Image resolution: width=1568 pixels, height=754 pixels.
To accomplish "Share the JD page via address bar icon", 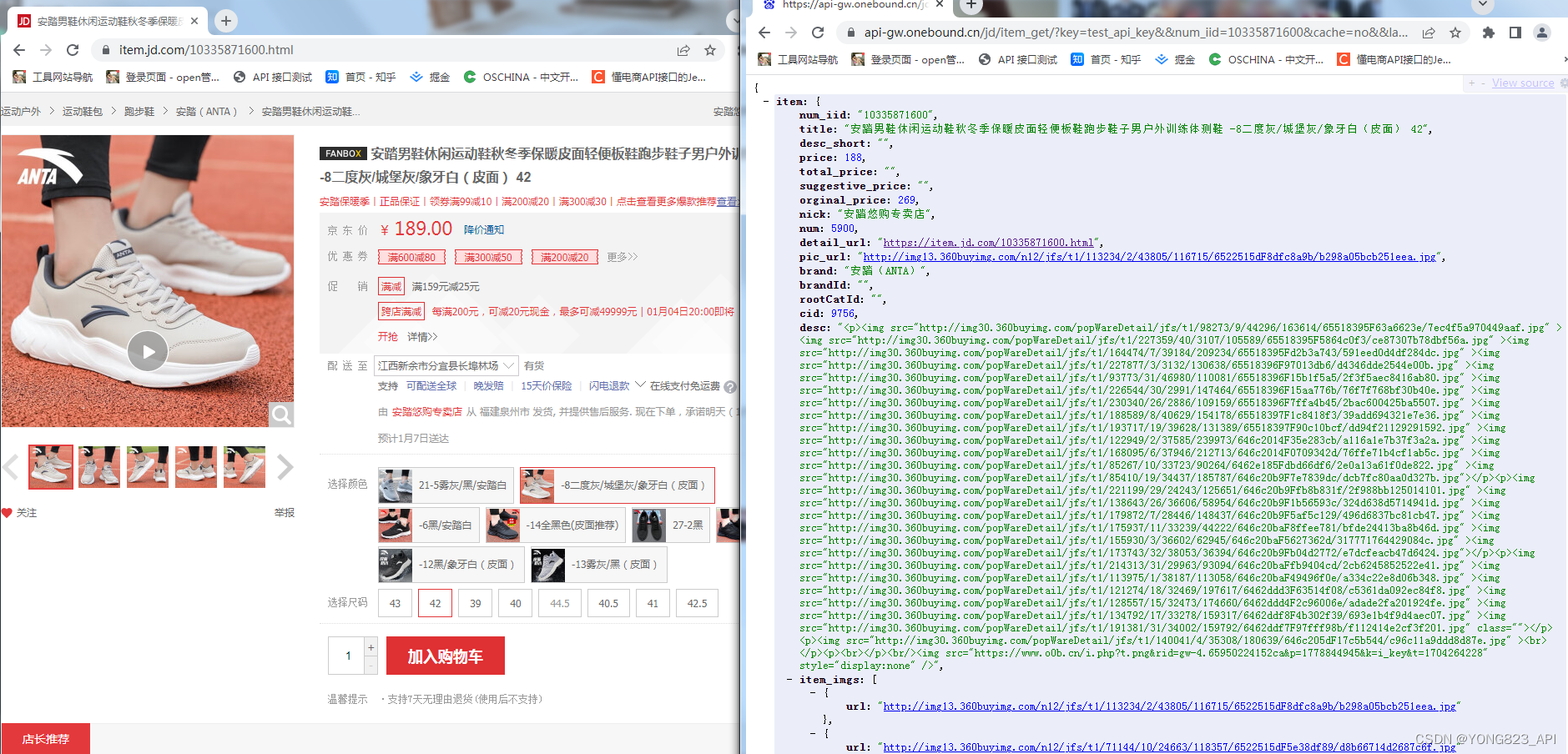I will (683, 50).
